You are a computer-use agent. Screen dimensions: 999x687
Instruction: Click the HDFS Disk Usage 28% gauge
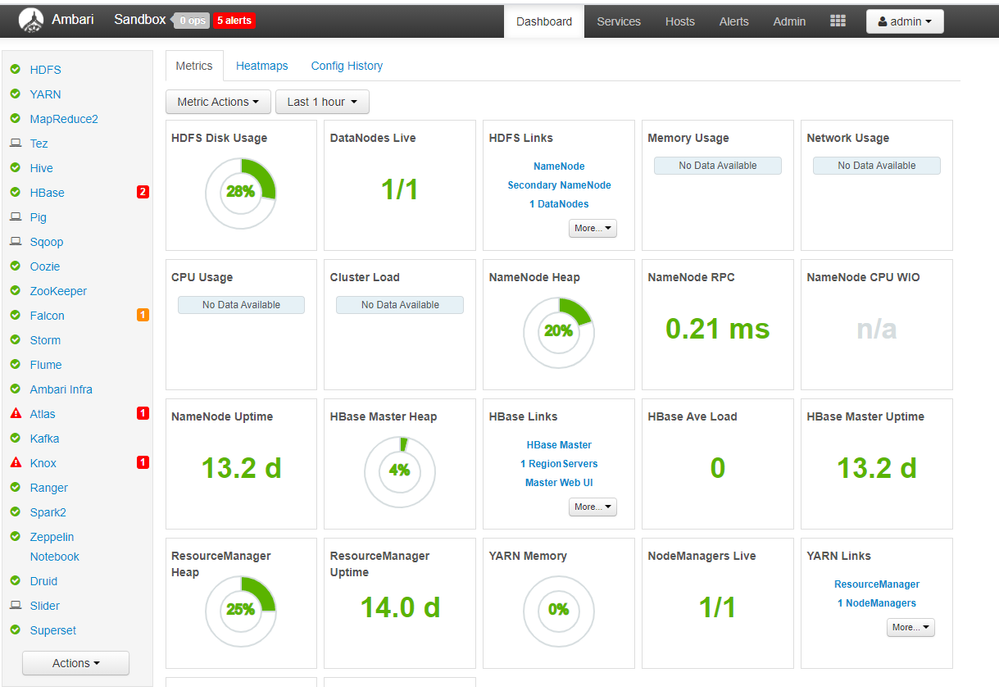tap(240, 193)
